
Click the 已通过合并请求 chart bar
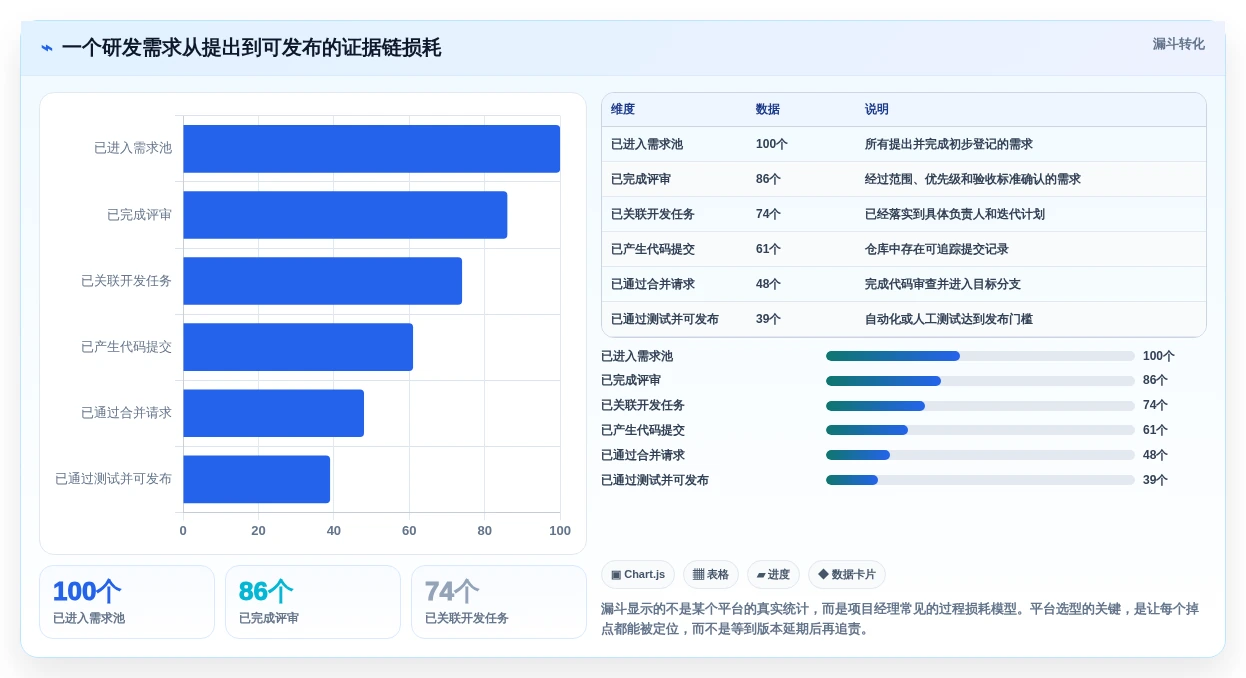pyautogui.click(x=273, y=413)
